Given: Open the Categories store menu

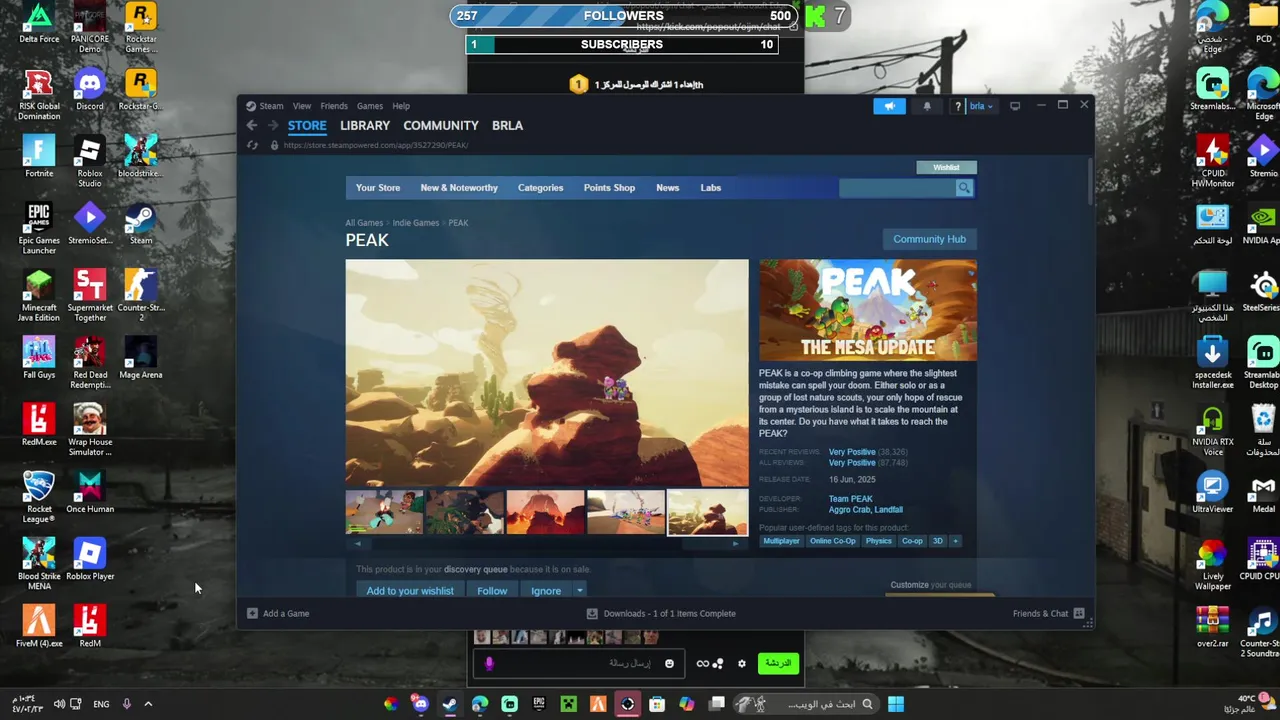Looking at the screenshot, I should coord(540,188).
